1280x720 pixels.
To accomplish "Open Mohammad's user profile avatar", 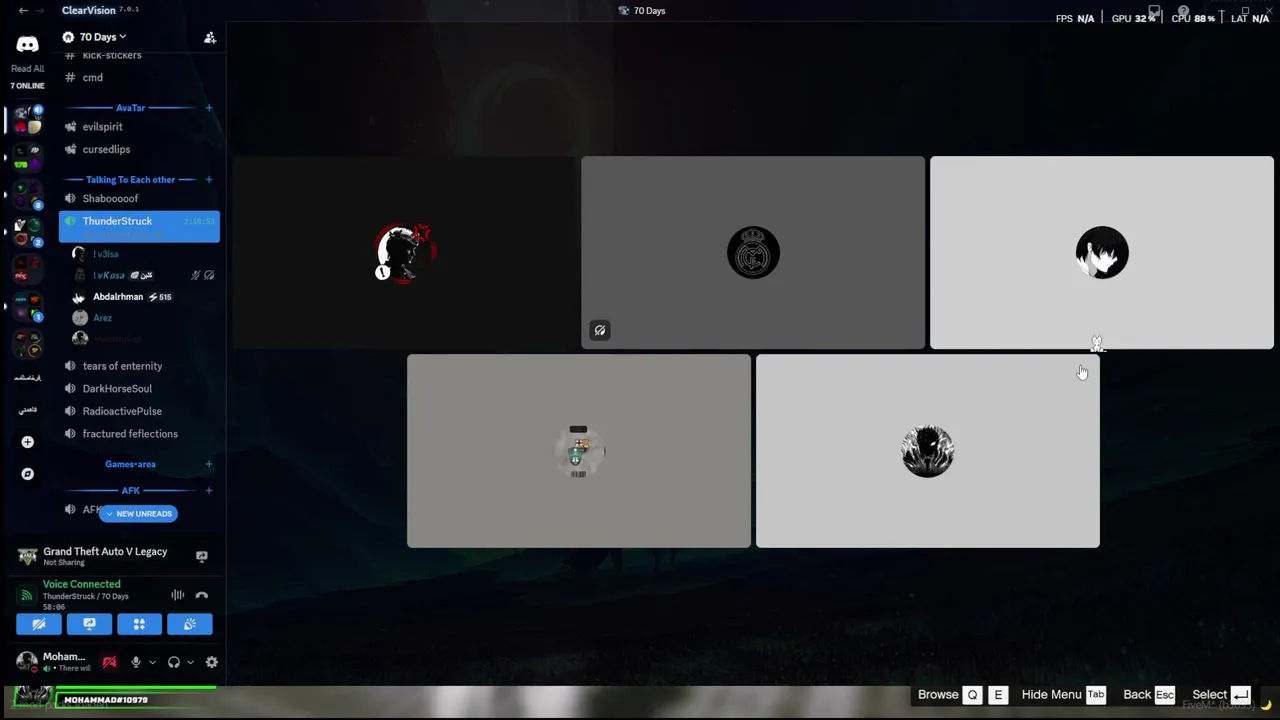I will pyautogui.click(x=27, y=662).
